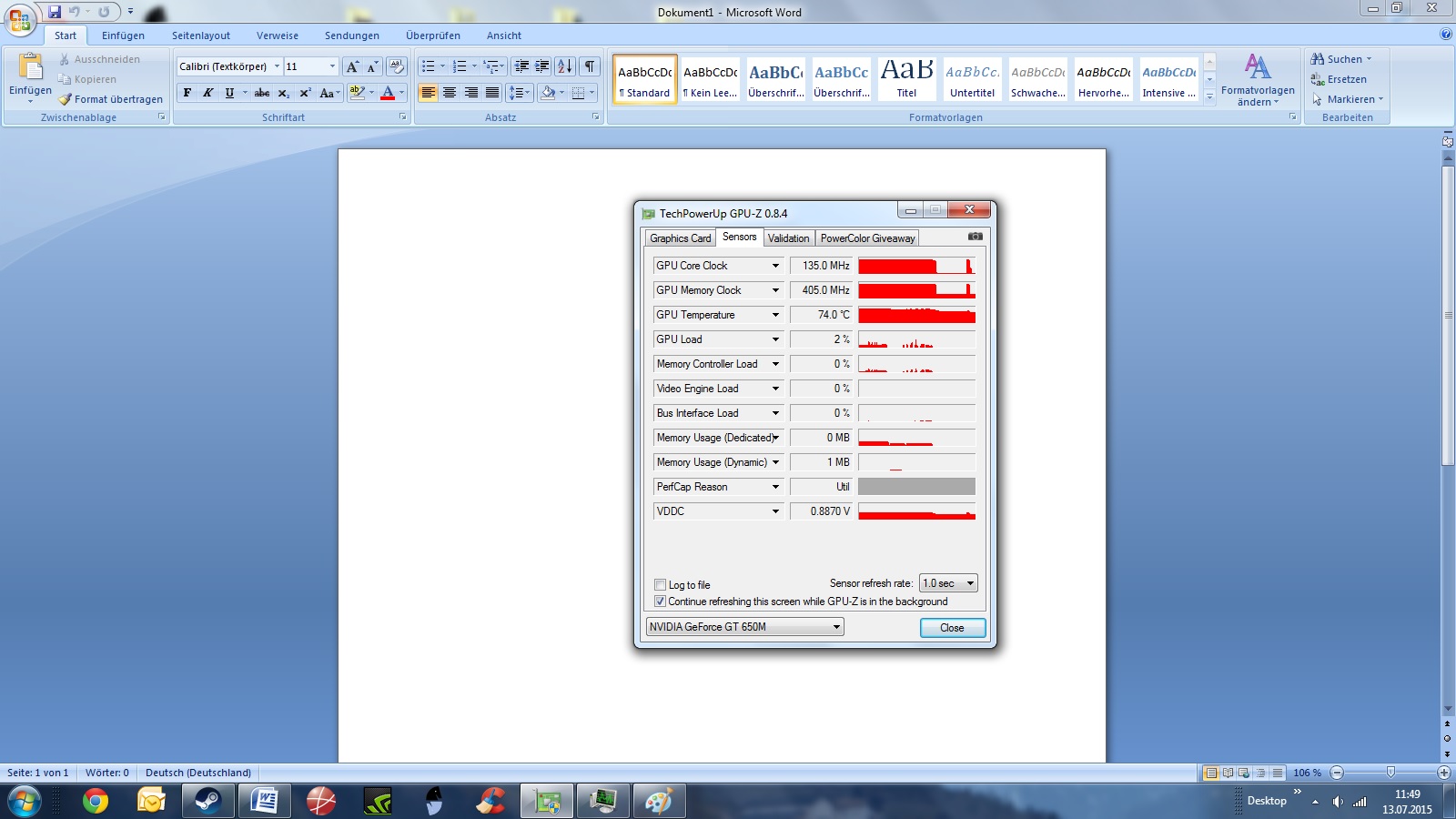Toggle italic formatting in Word
Viewport: 1456px width, 819px height.
[208, 93]
